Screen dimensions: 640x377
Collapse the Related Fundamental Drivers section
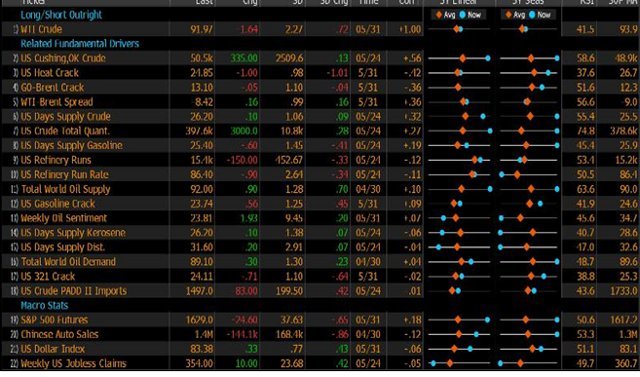80,44
